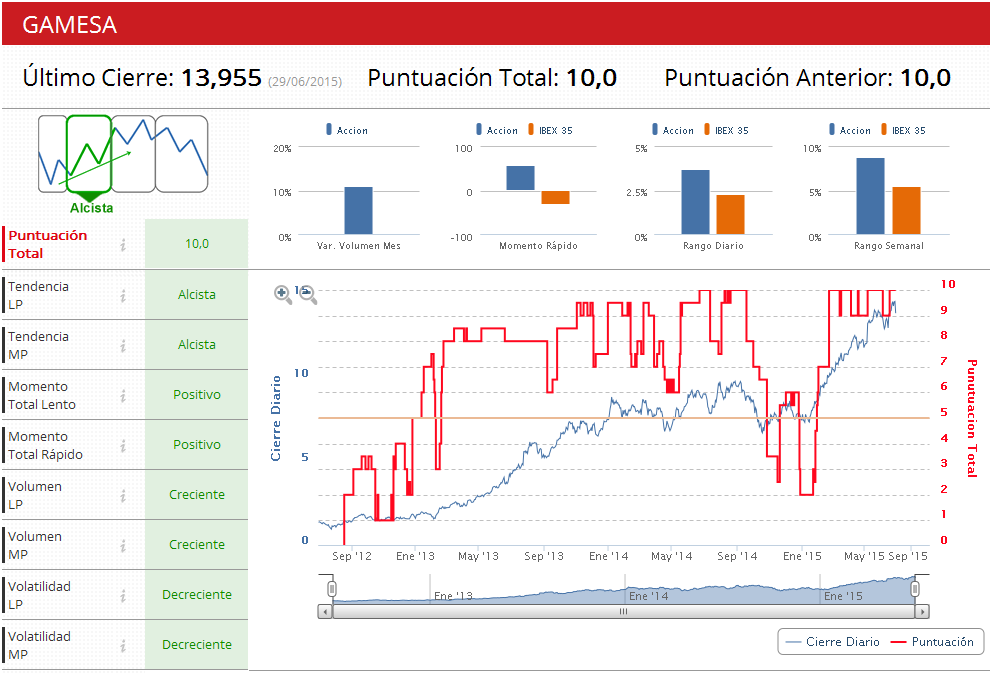This screenshot has width=994, height=674.
Task: Open info icon for Tendencia MP
Action: click(123, 346)
